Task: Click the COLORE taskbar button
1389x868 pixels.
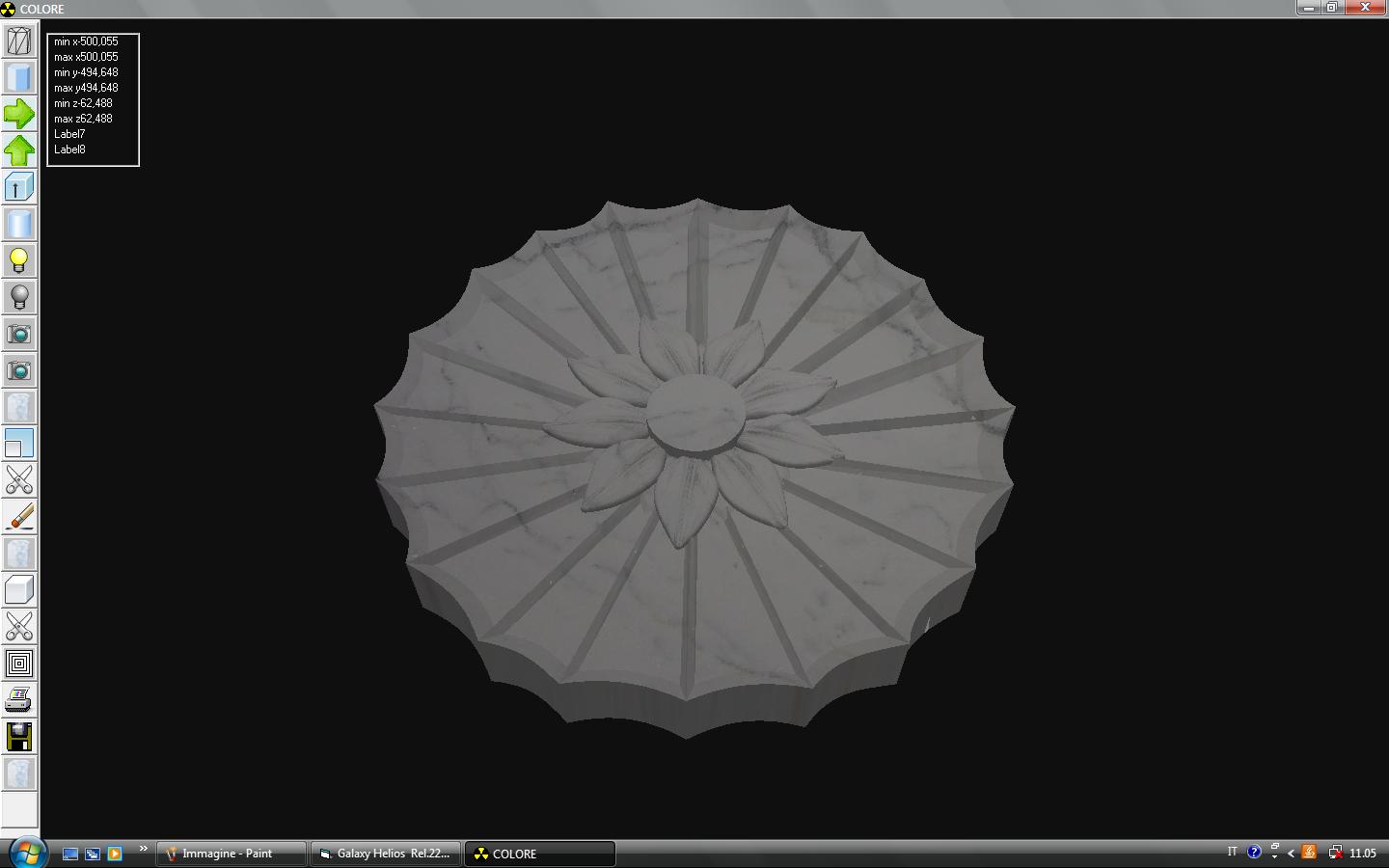Action: click(x=539, y=854)
